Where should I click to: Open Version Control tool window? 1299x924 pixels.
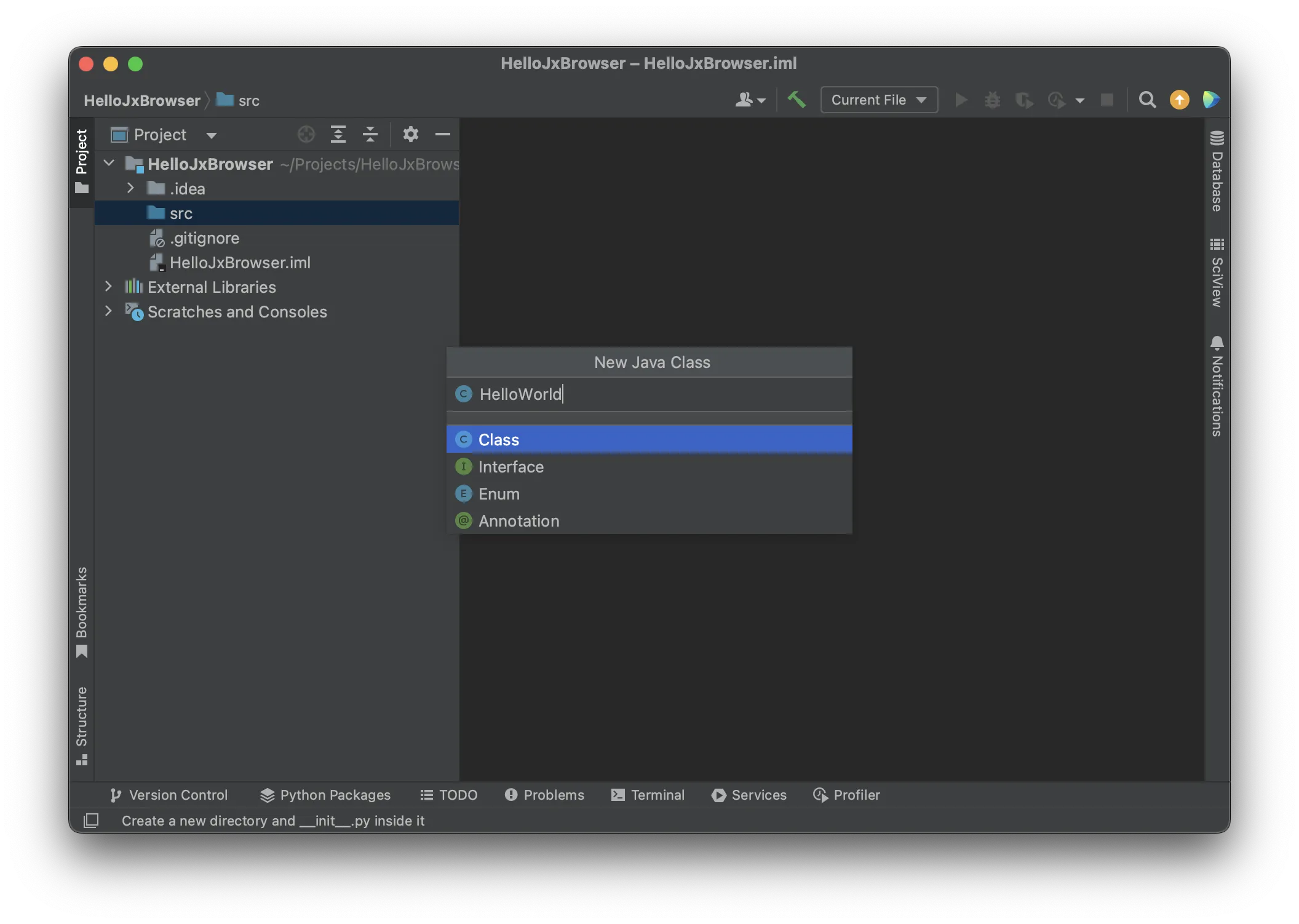(x=169, y=795)
